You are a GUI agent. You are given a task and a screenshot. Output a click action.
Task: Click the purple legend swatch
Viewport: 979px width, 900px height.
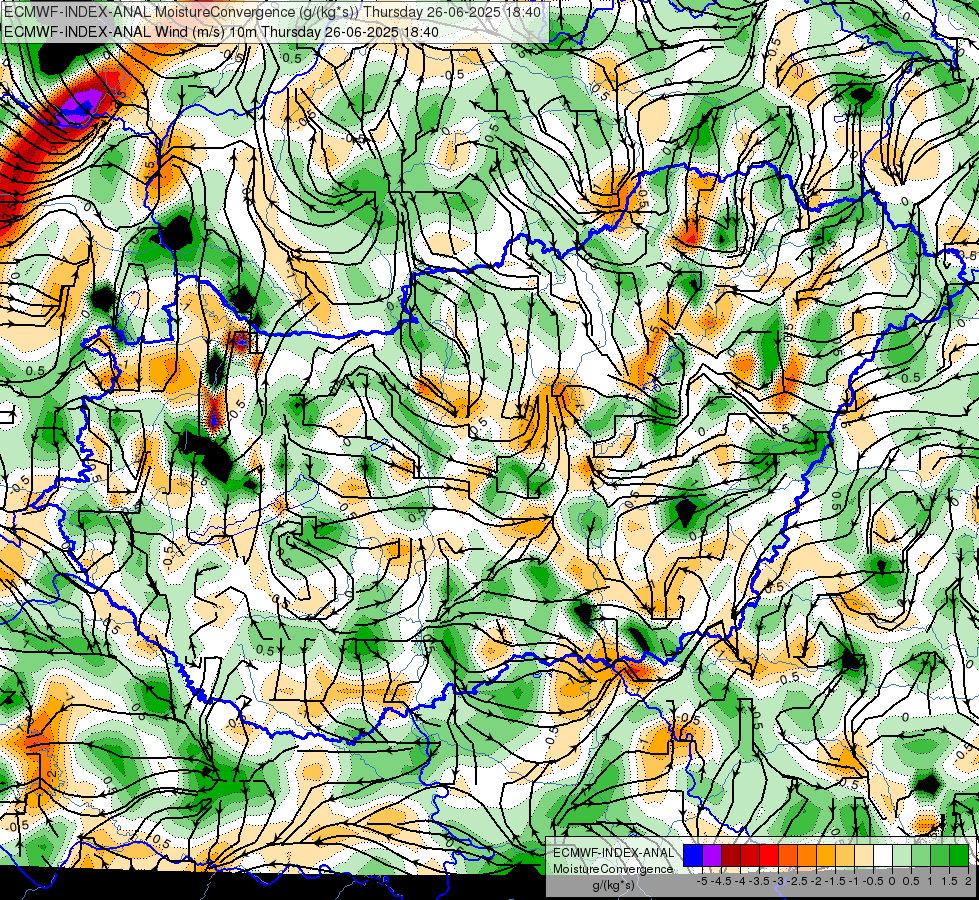[712, 855]
